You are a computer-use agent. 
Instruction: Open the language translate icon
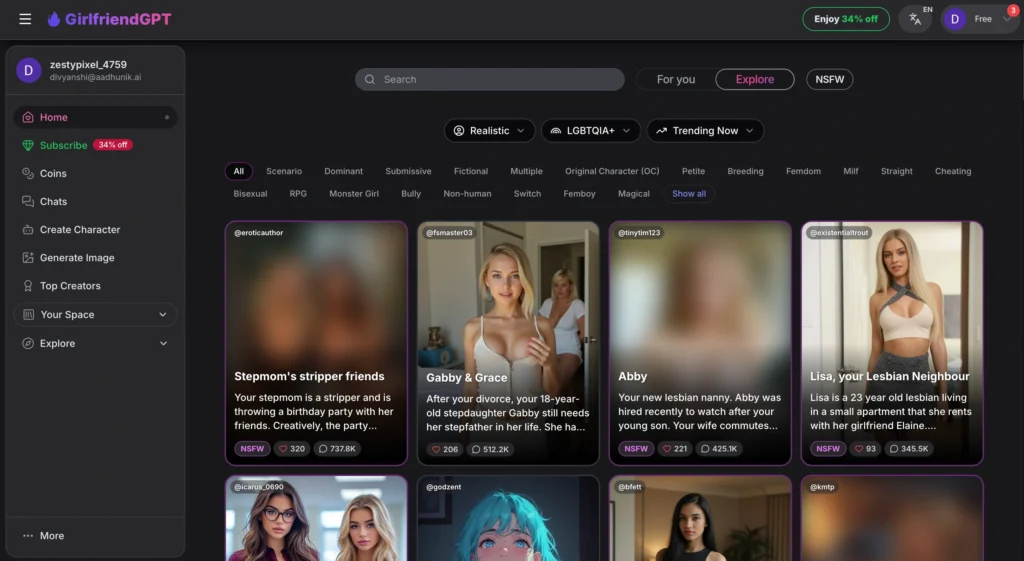[915, 19]
